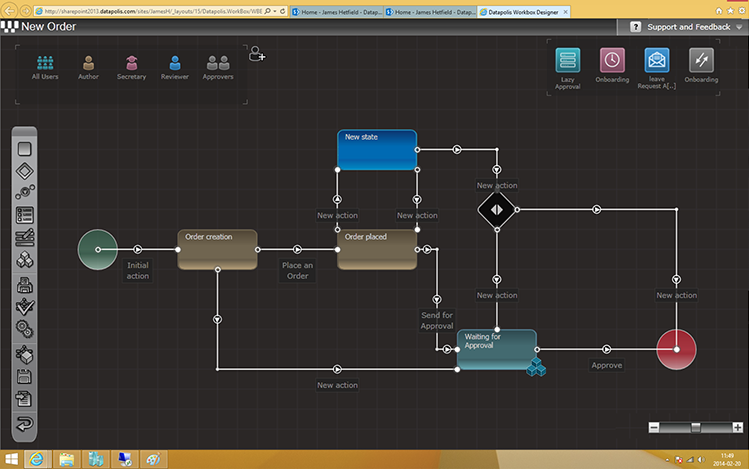The width and height of the screenshot is (749, 469).
Task: Click the browser address bar
Action: (x=153, y=11)
